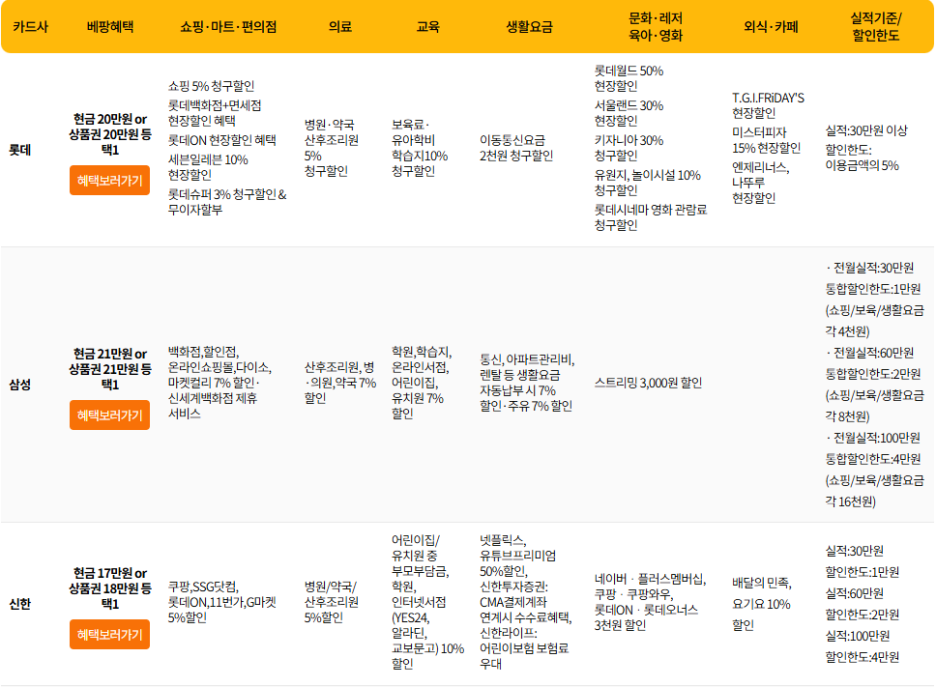Select the 외식·카페 column header
Screen dimensions: 936x687
pos(770,27)
